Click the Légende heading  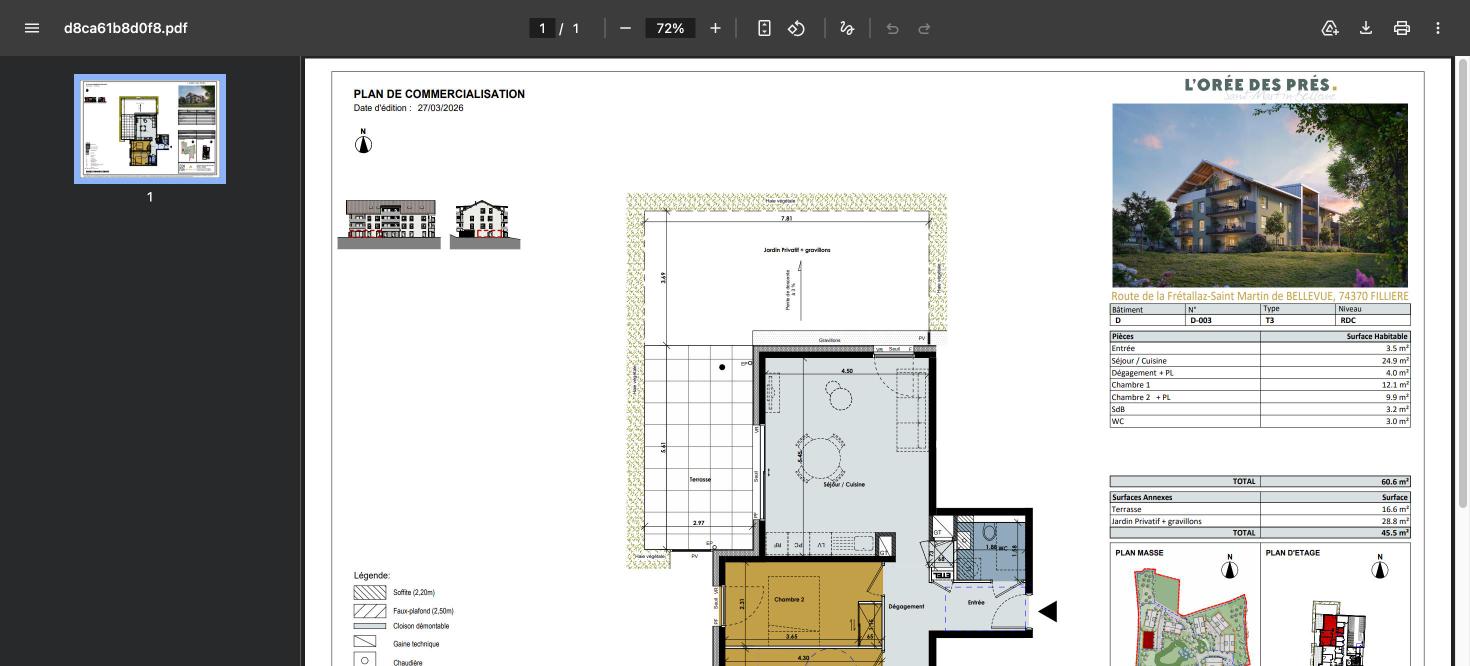coord(372,576)
